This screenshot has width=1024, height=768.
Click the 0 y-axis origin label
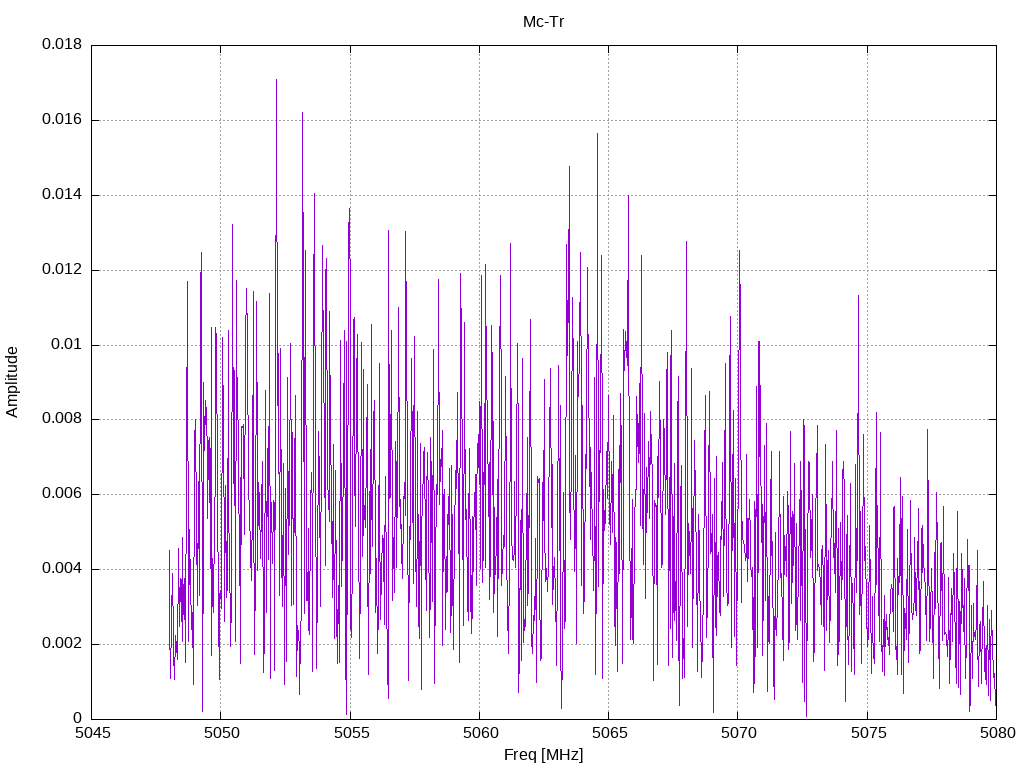(78, 718)
